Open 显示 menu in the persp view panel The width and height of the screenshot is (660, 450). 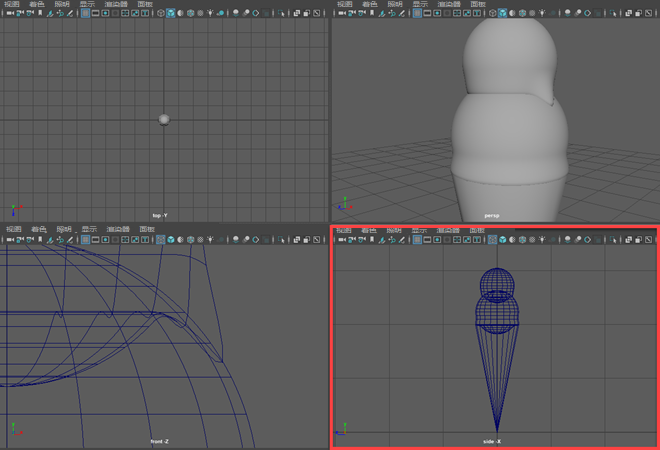click(420, 4)
